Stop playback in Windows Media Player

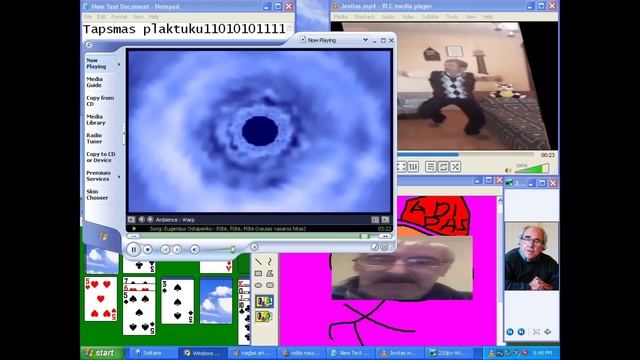[x=148, y=249]
